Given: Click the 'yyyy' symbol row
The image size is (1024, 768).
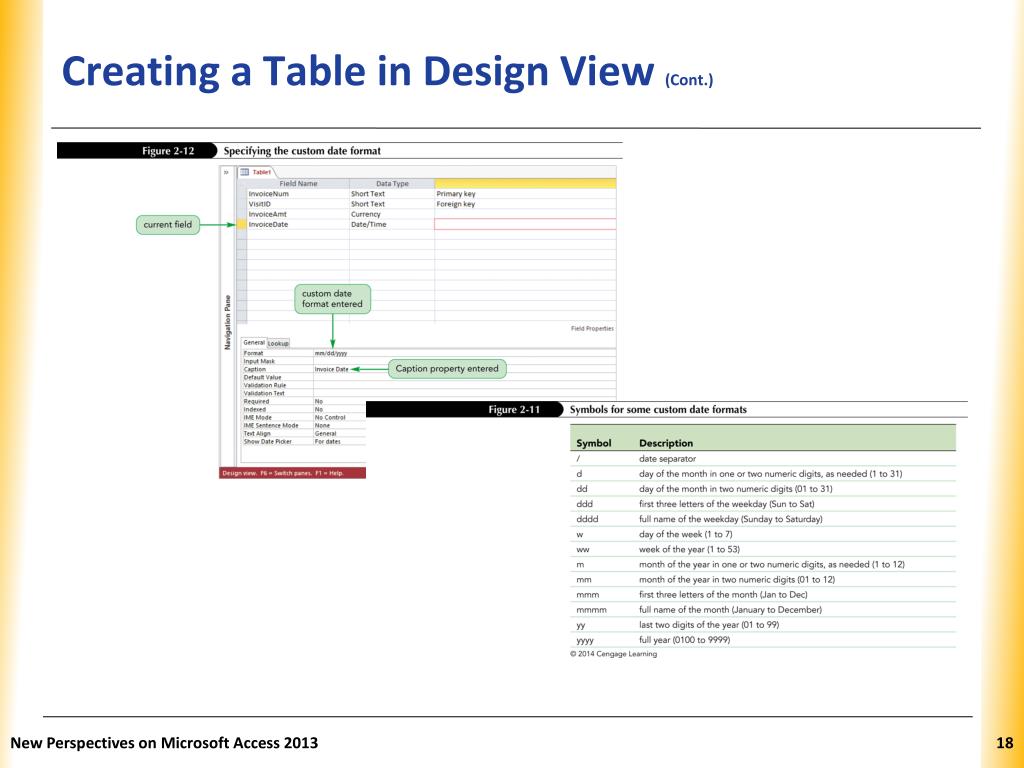Looking at the screenshot, I should [x=763, y=639].
